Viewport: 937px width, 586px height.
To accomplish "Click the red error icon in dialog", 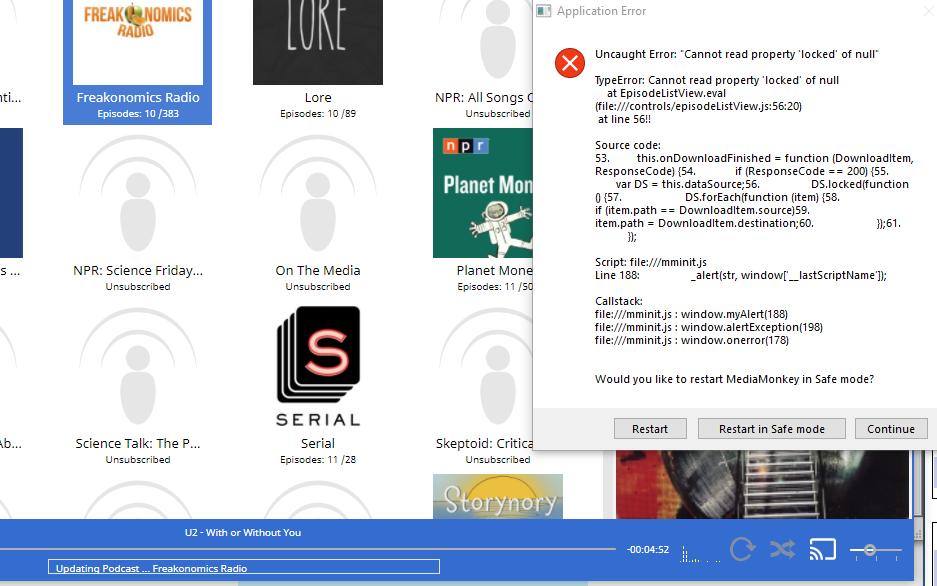I will tap(569, 64).
